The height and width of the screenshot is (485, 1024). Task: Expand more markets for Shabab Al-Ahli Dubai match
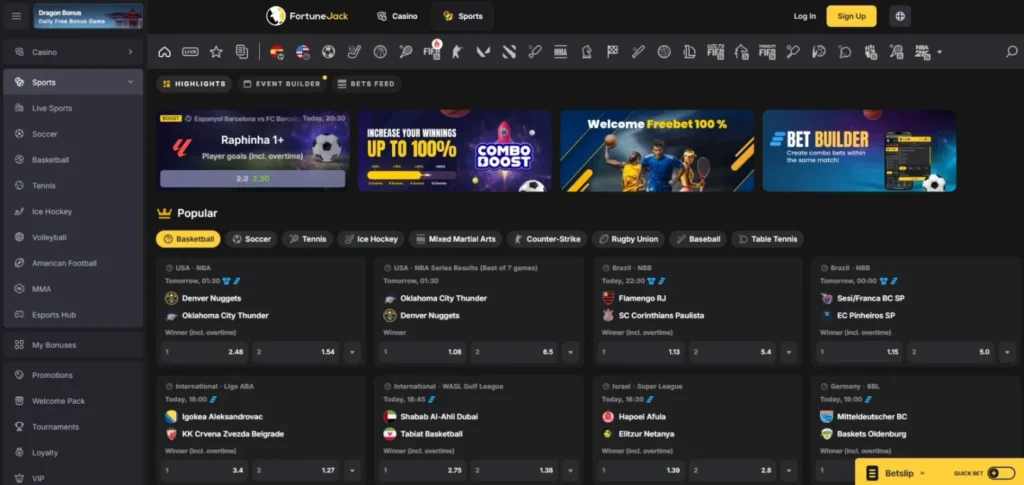click(570, 470)
